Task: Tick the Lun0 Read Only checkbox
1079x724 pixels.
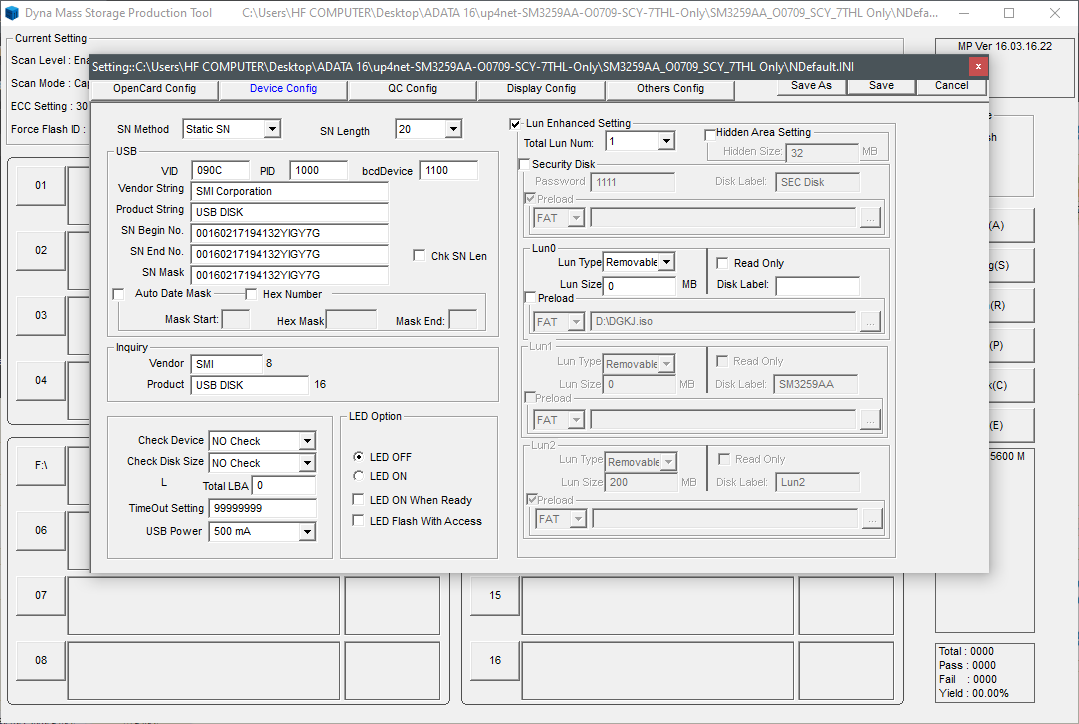Action: (x=723, y=263)
